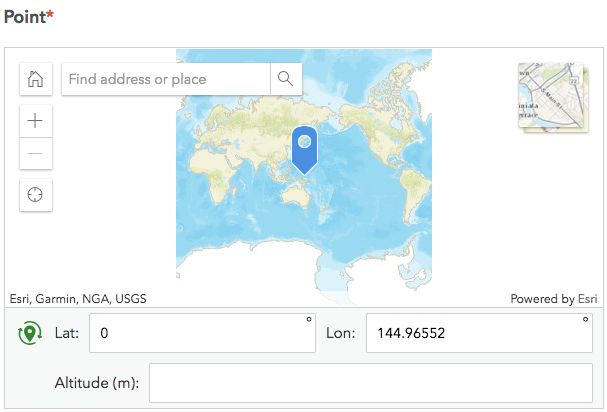The width and height of the screenshot is (607, 412).
Task: Click the magnifier search button
Action: point(286,79)
